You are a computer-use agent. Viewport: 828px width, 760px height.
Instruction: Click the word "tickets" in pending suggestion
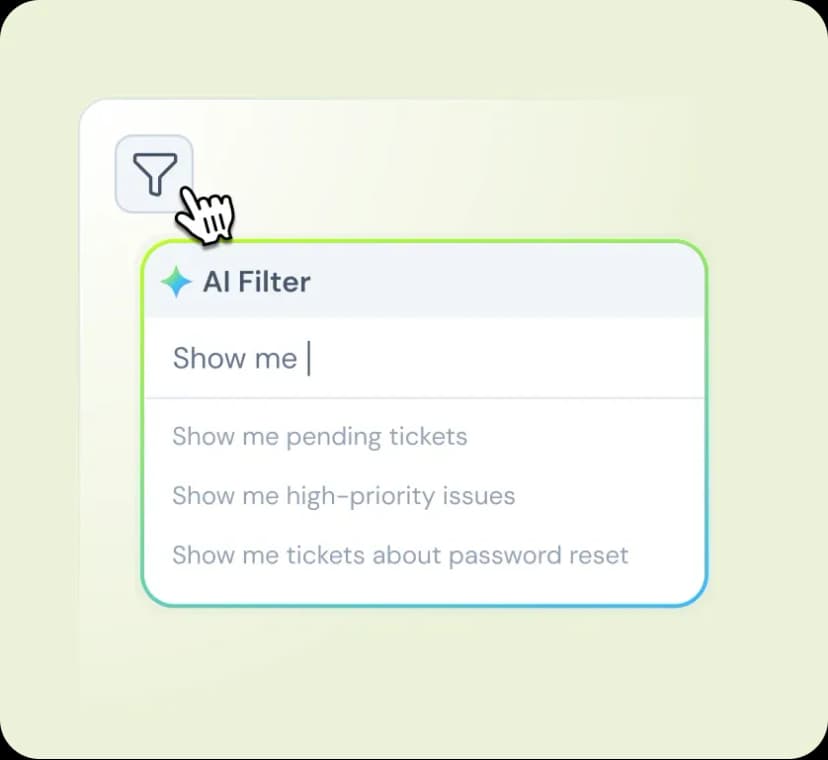pos(428,437)
